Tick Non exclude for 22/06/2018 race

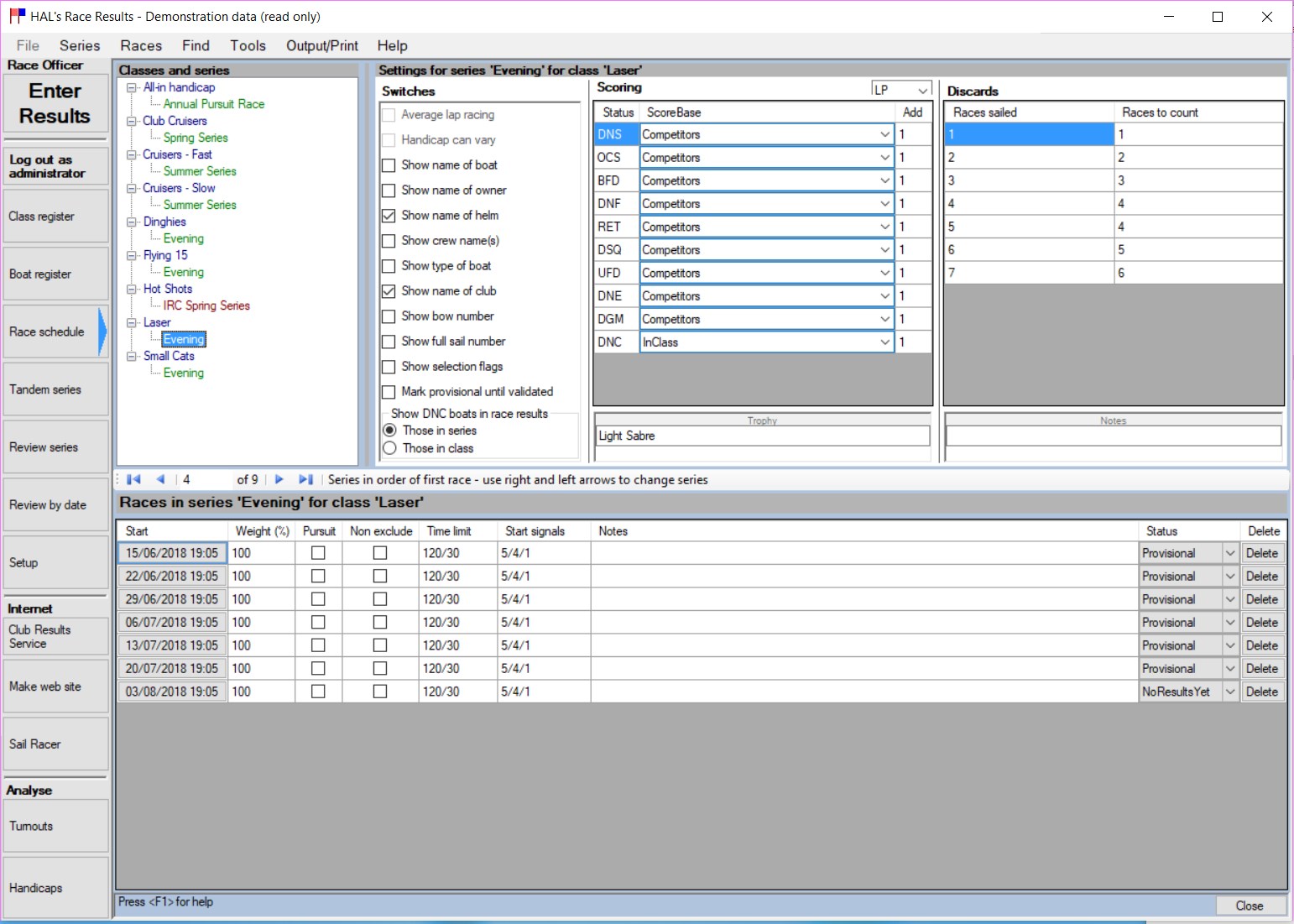tap(380, 576)
